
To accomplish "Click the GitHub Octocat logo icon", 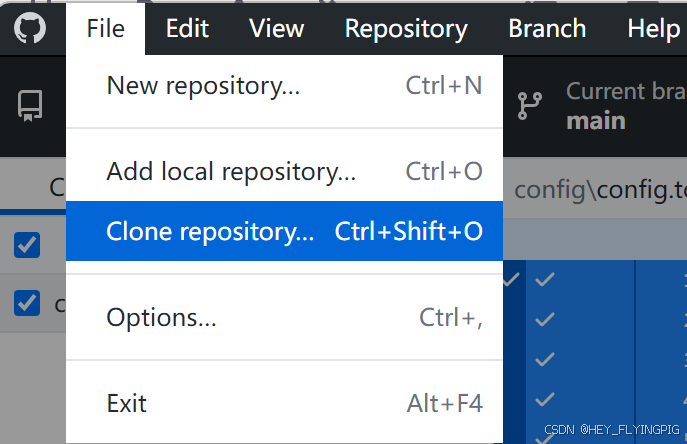I will pos(30,28).
